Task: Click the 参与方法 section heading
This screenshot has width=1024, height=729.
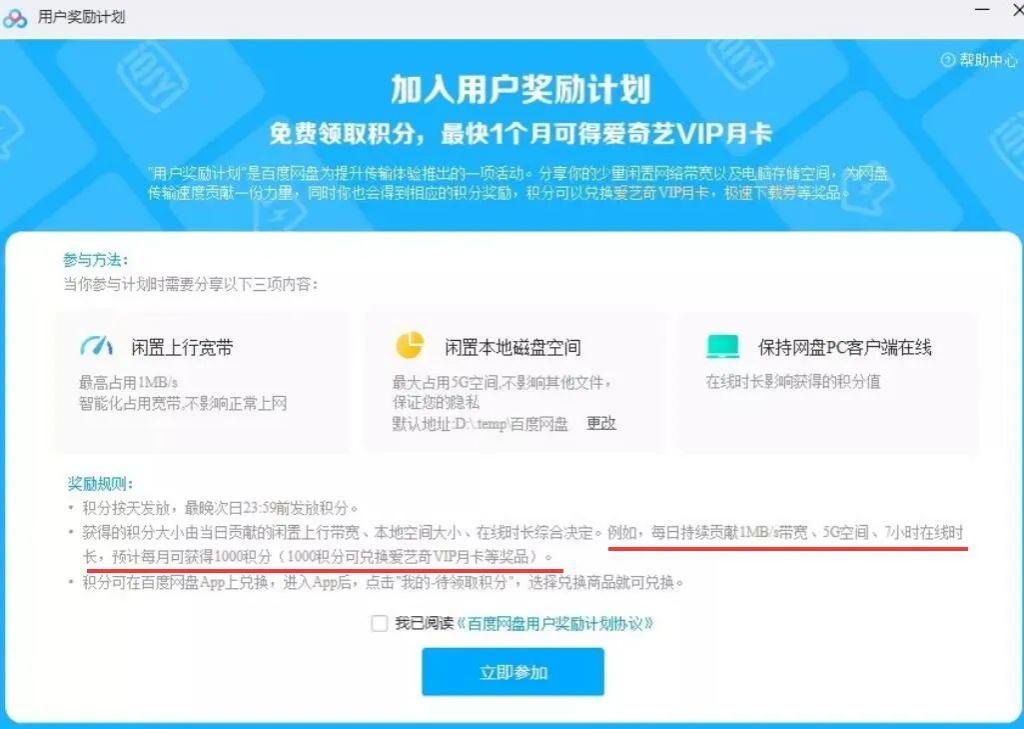Action: coord(95,260)
